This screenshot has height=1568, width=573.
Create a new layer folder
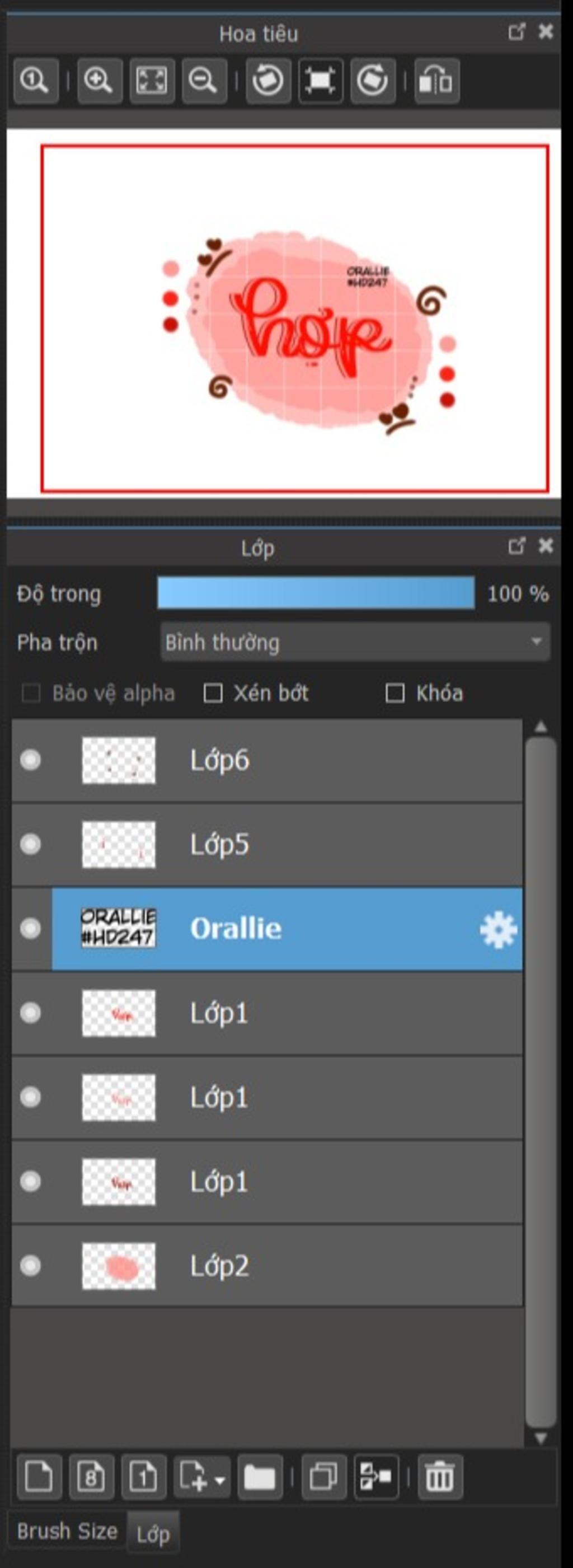click(260, 1477)
